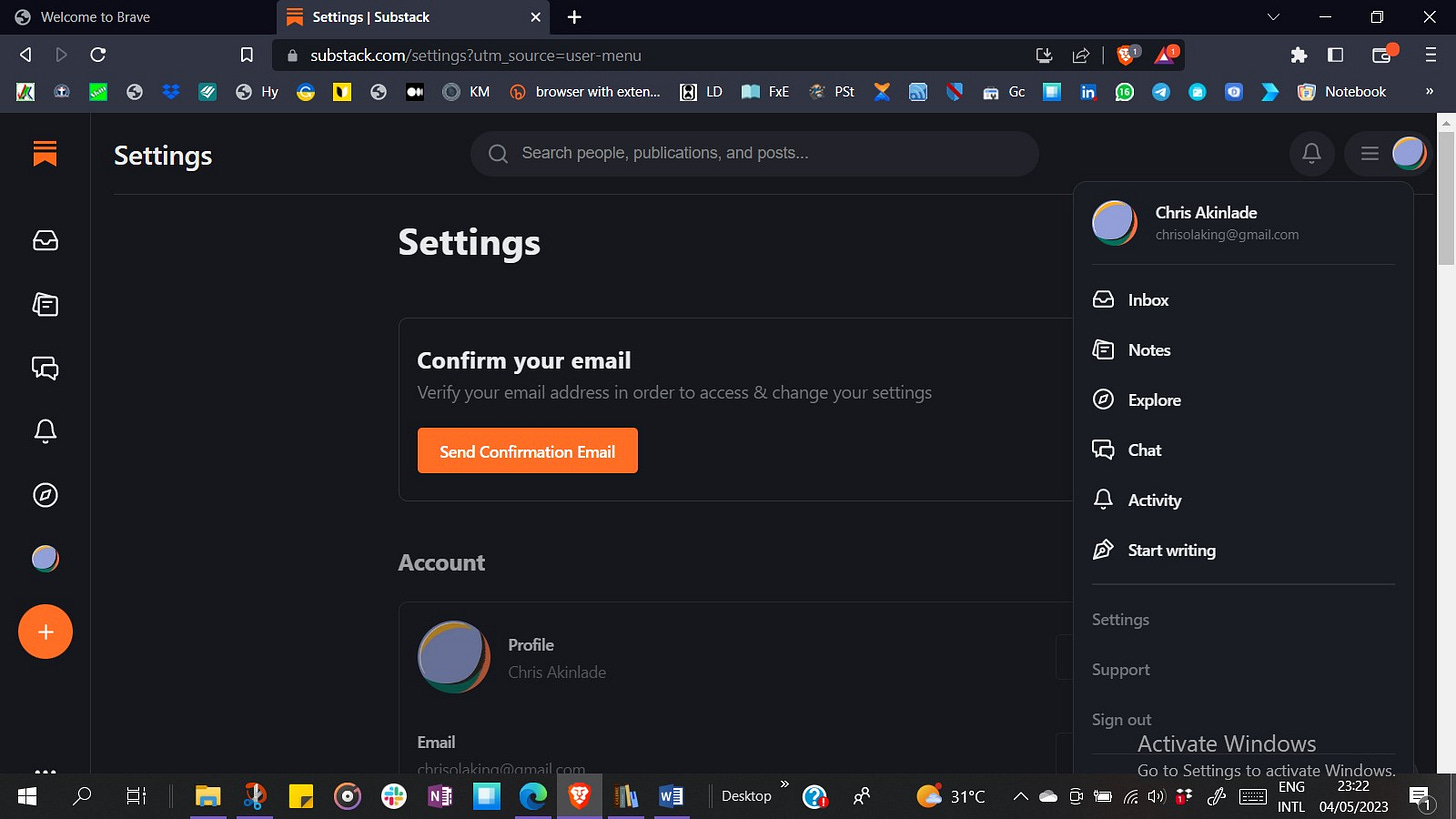Click the orange plus create button
The height and width of the screenshot is (819, 1456).
point(45,632)
